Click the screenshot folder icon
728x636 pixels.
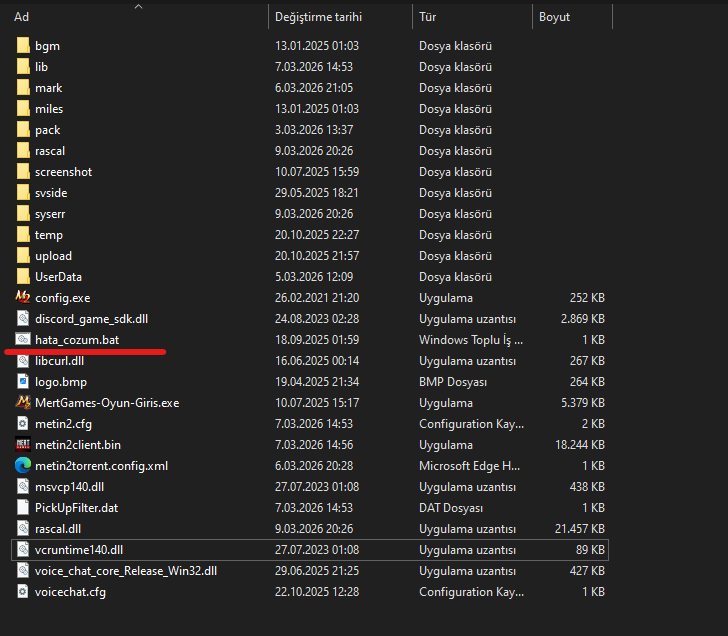pyautogui.click(x=23, y=171)
